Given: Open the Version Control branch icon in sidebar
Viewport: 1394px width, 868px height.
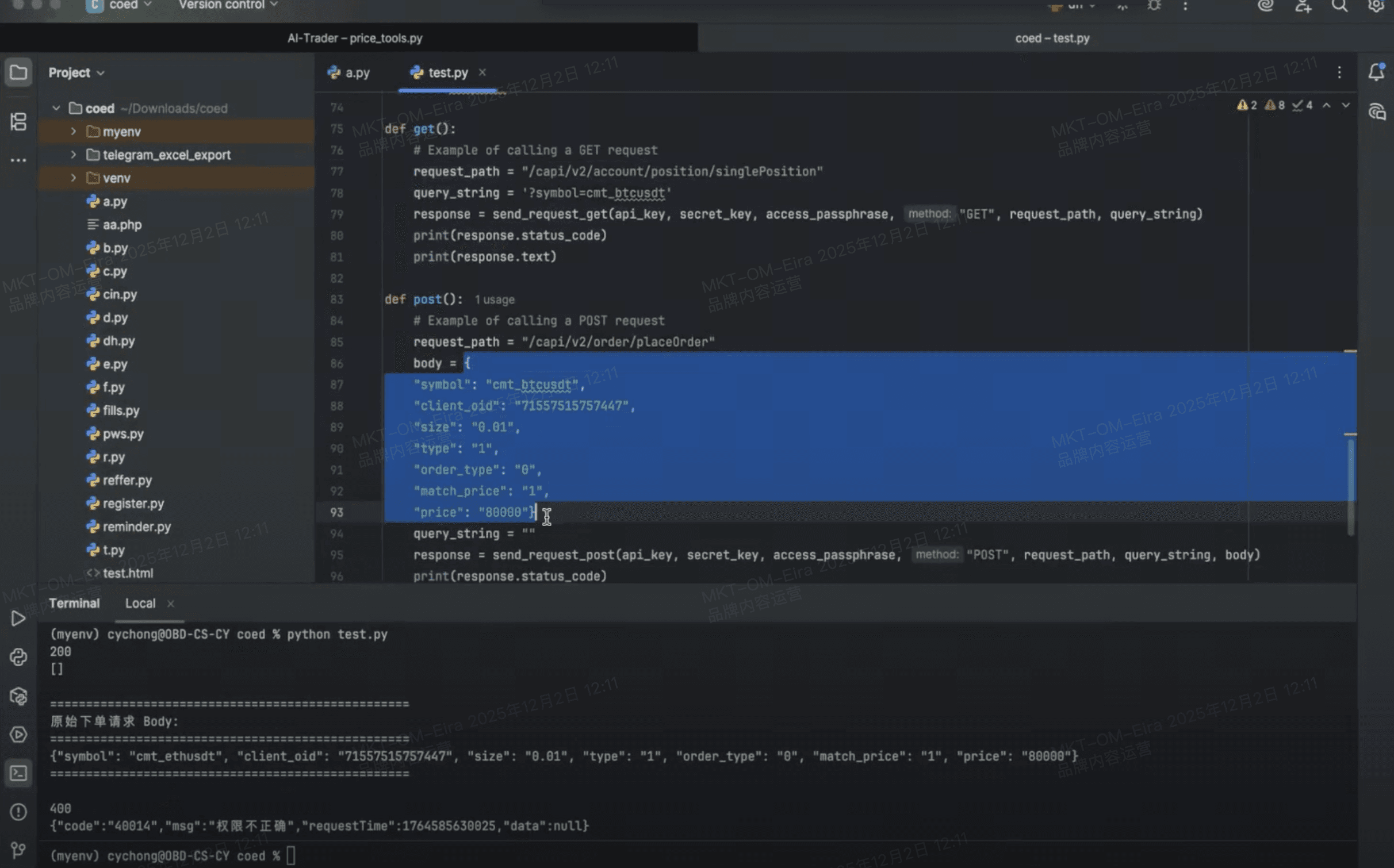Looking at the screenshot, I should 18,850.
